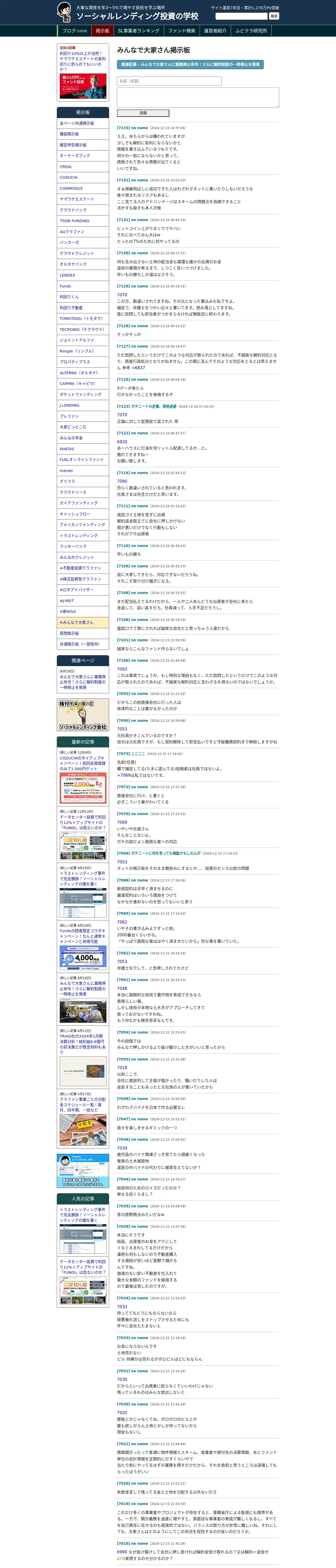Open the ヤマワケエステート featured ad thumbnail
The height and width of the screenshot is (1568, 336).
coord(83,87)
